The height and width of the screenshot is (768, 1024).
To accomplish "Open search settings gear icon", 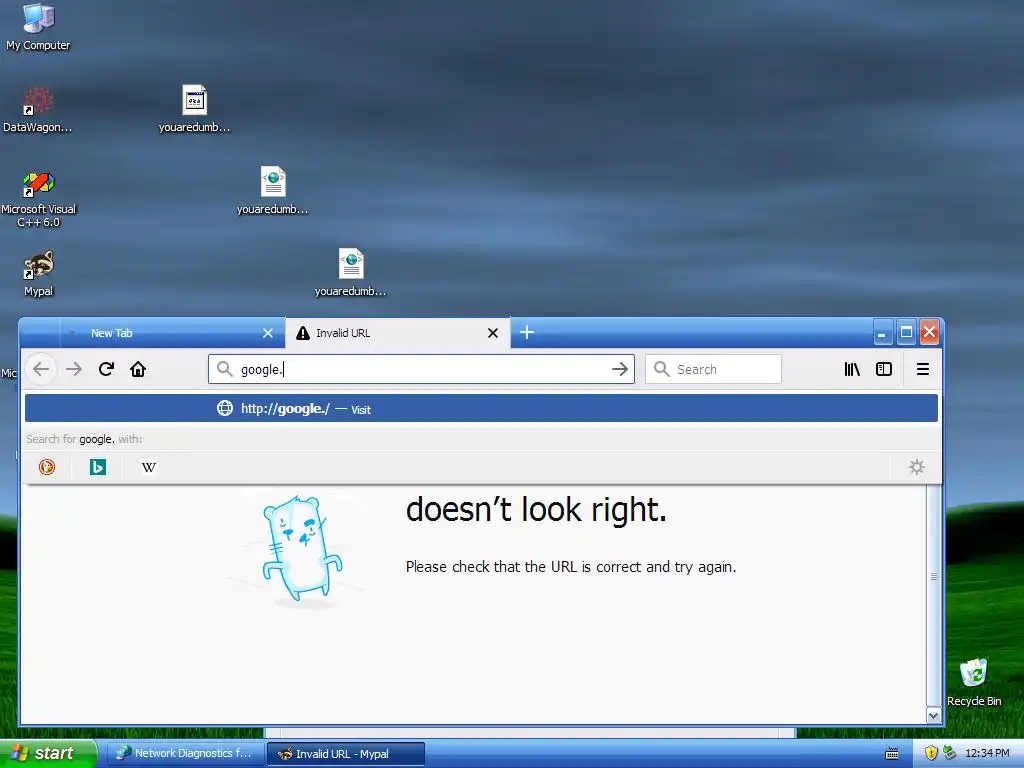I will click(x=917, y=467).
